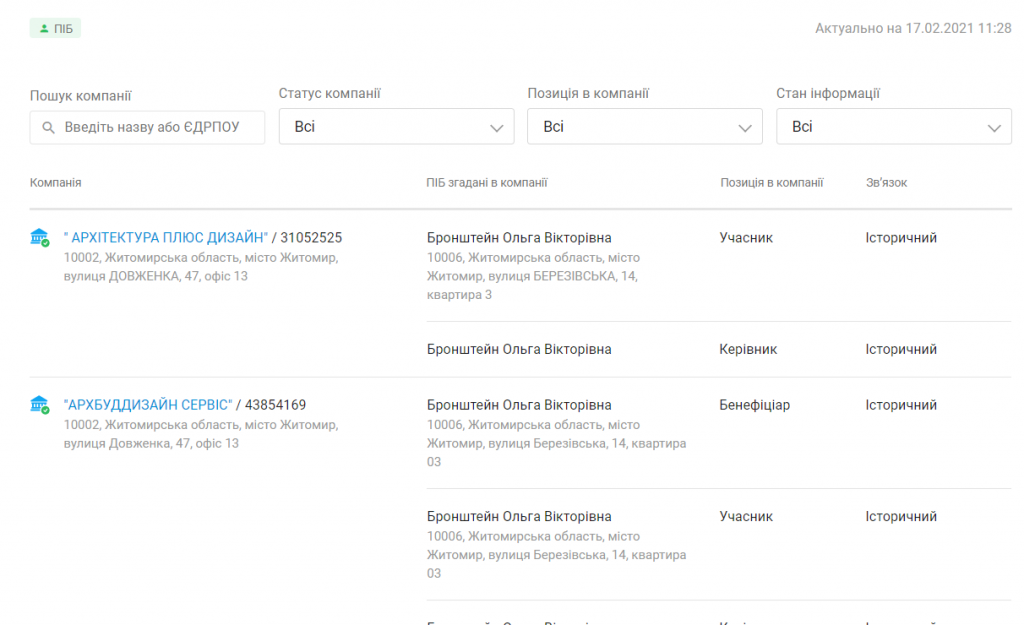Screen dimensions: 1024x625
Task: Click the Компанія column header
Action: [x=56, y=183]
